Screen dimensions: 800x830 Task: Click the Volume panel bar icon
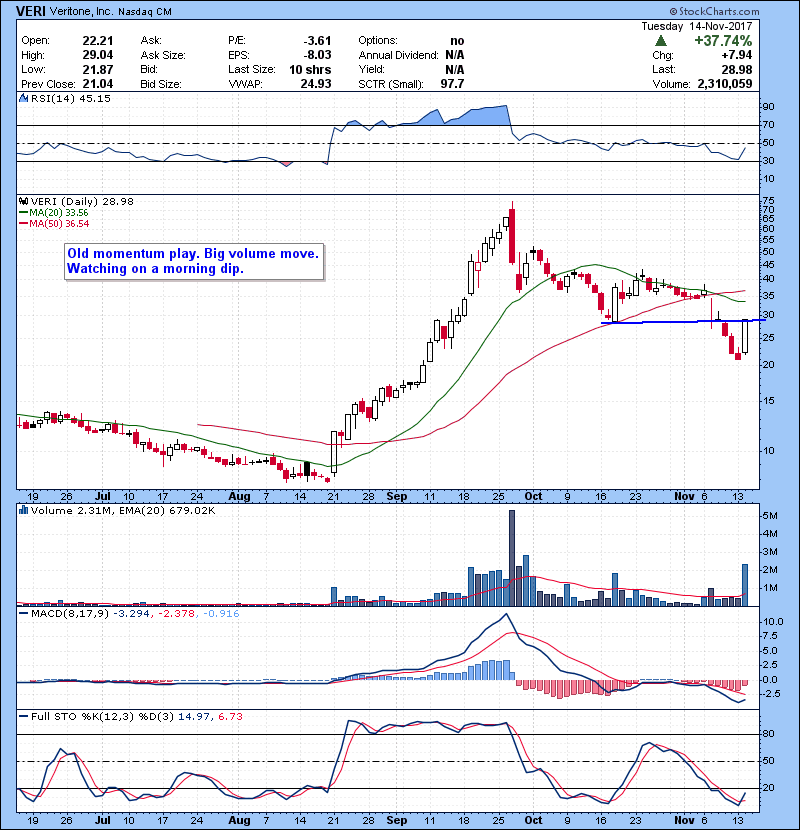(x=23, y=510)
